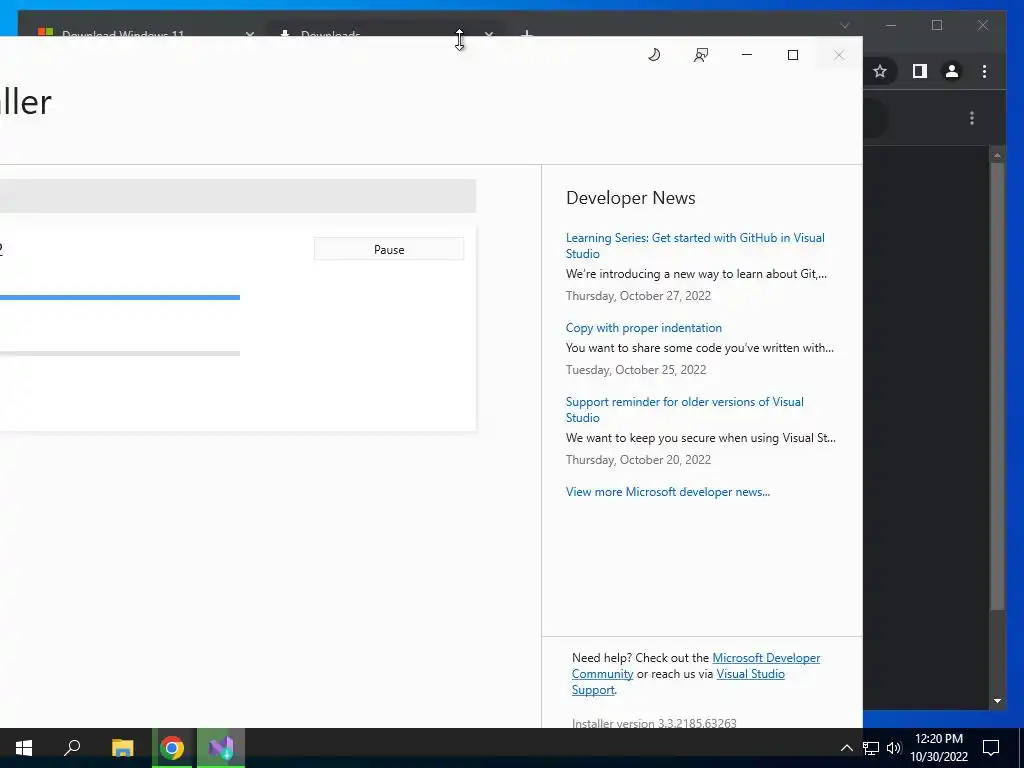Close the Download Windows 11 tab
This screenshot has height=768, width=1024.
click(x=249, y=33)
